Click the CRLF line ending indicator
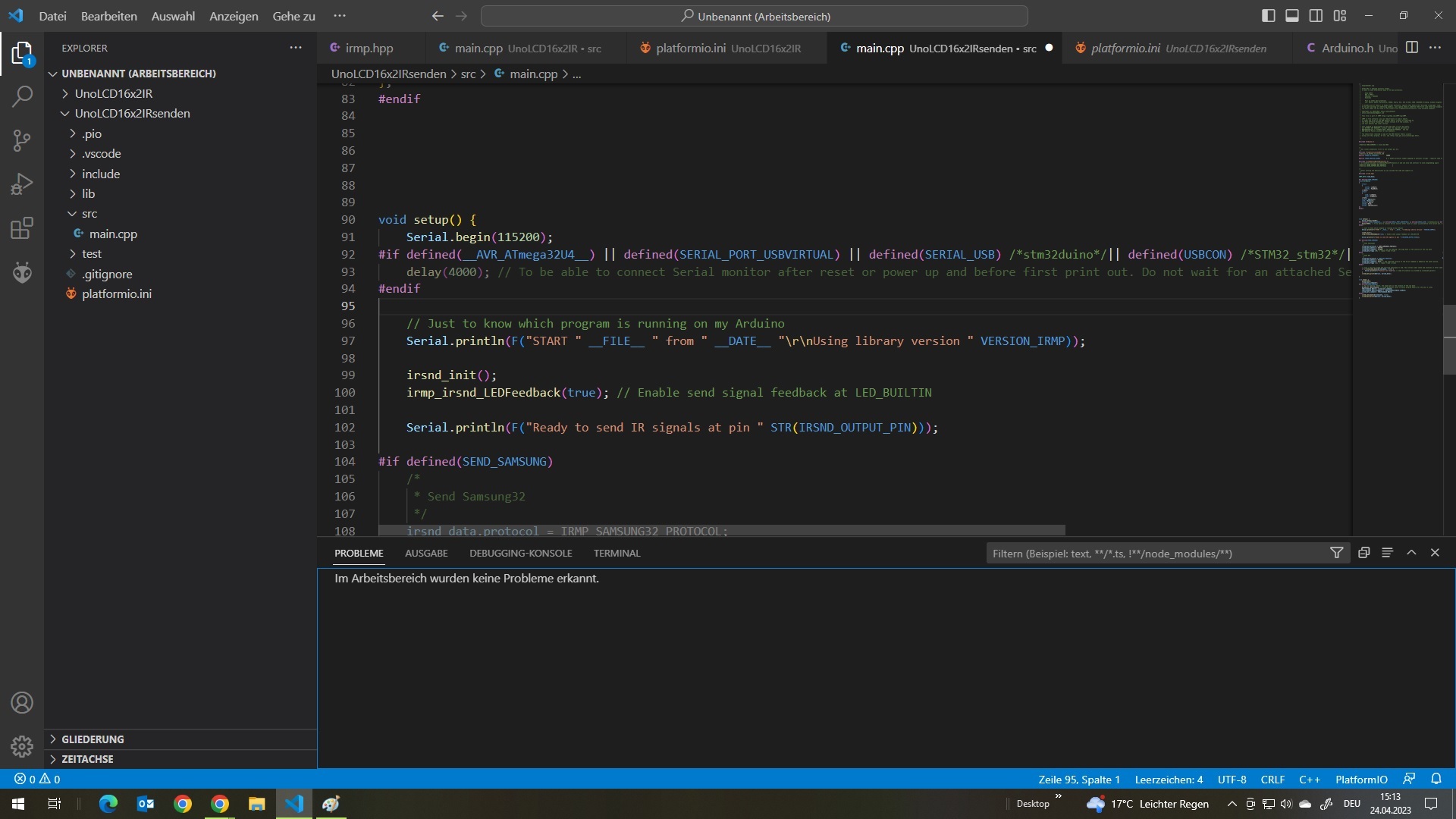1456x819 pixels. pos(1272,780)
